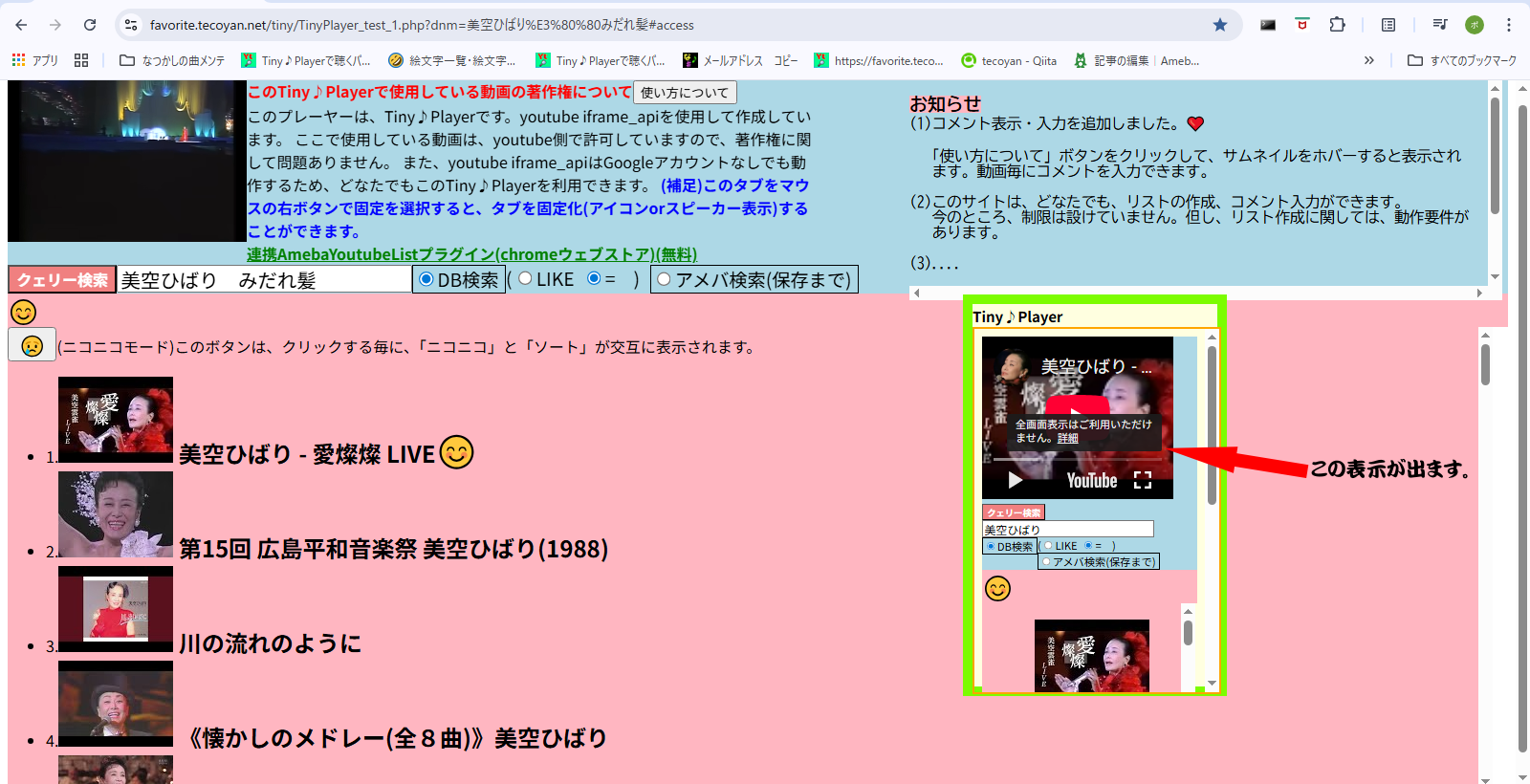Image resolution: width=1530 pixels, height=784 pixels.
Task: Click the お知らせ panel scroll-down arrow
Action: pyautogui.click(x=1495, y=277)
